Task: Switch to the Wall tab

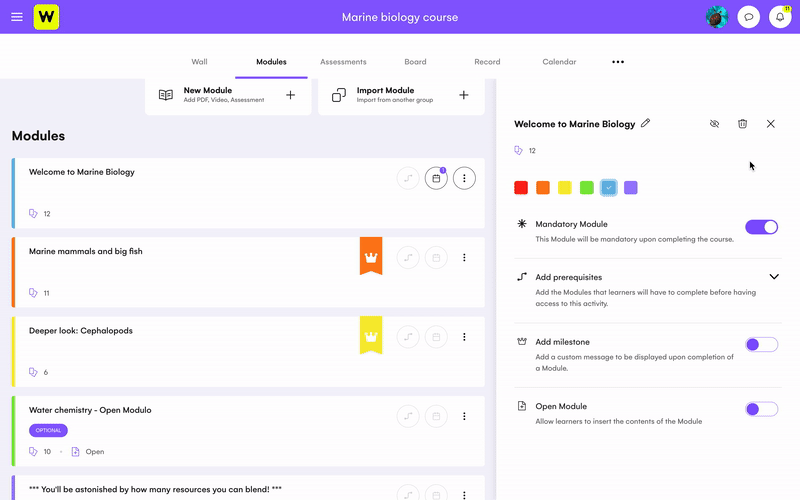Action: [x=199, y=62]
